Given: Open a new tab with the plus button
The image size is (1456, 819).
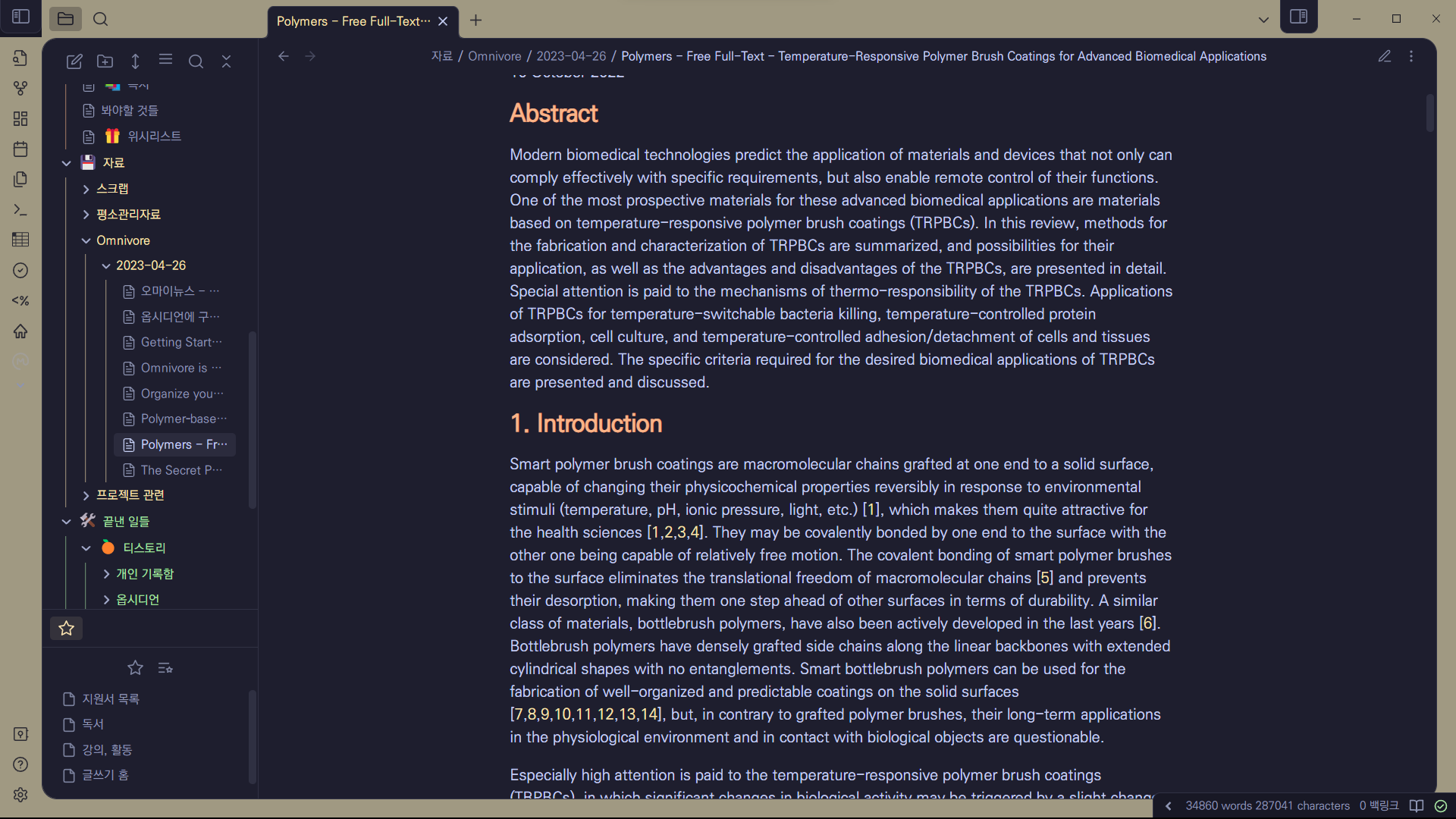Looking at the screenshot, I should pos(475,20).
